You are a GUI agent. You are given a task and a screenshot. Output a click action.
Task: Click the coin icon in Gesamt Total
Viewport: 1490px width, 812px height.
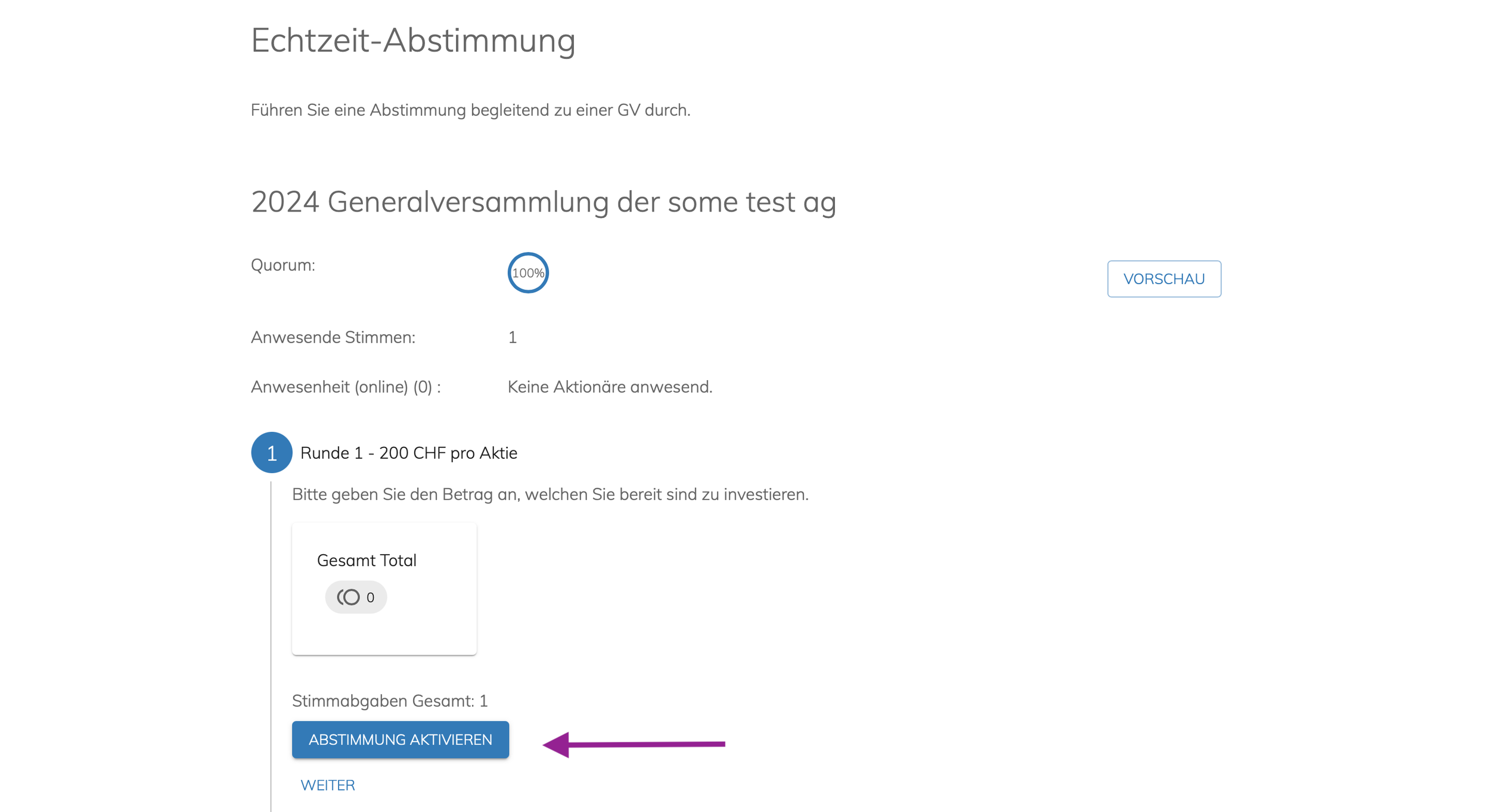(x=349, y=597)
